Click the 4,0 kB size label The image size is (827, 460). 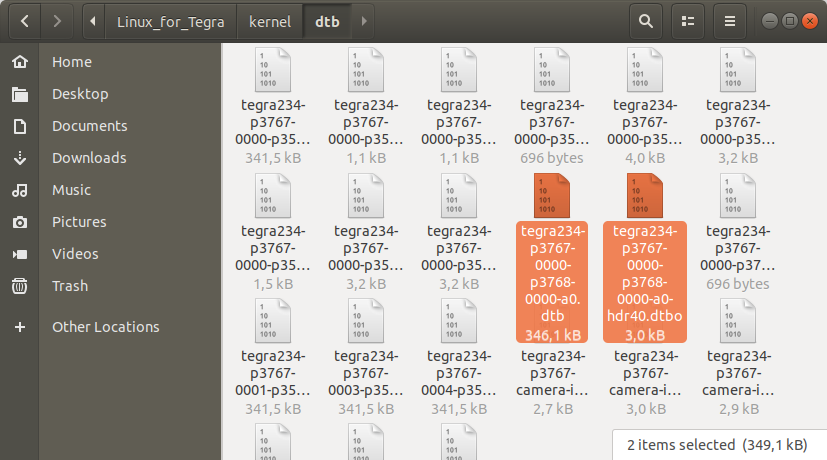click(x=645, y=158)
